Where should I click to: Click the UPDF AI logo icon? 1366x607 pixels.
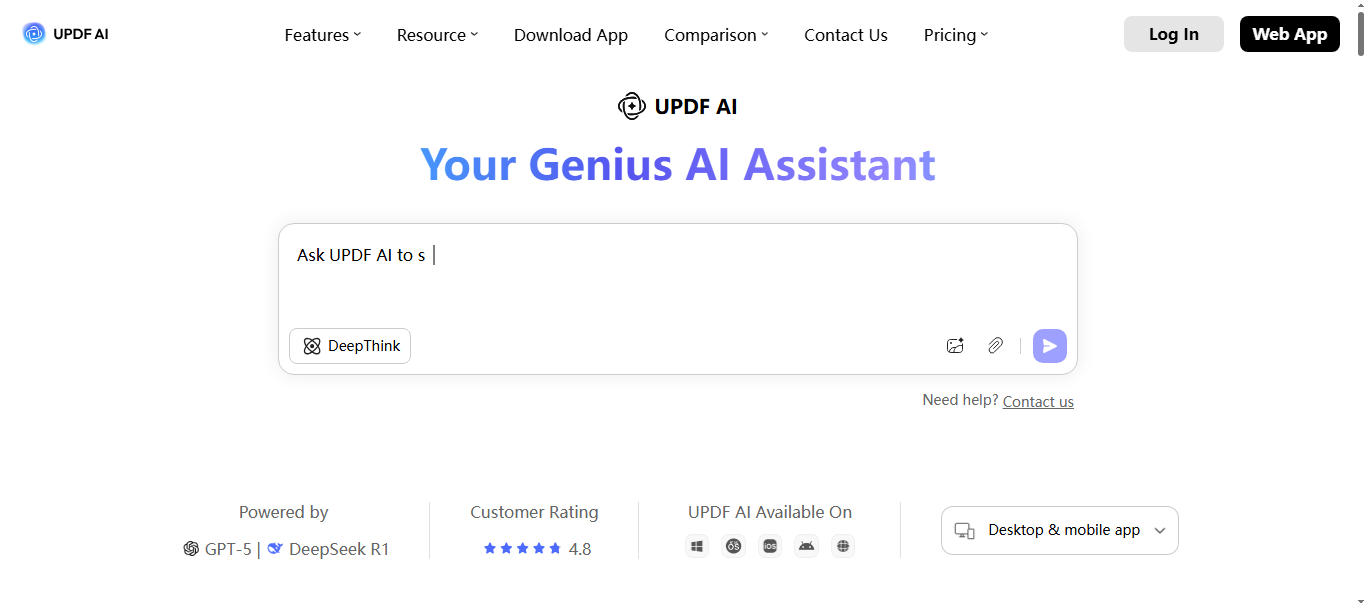coord(32,33)
